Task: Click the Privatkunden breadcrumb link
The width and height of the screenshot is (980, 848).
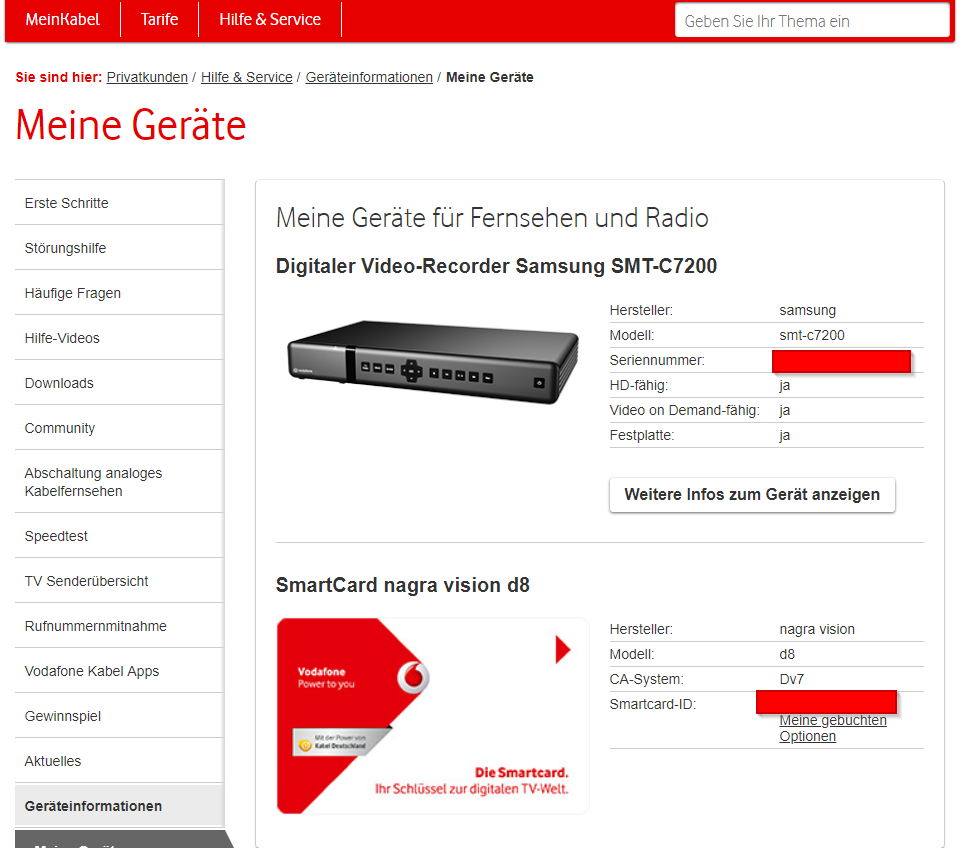Action: coord(147,77)
